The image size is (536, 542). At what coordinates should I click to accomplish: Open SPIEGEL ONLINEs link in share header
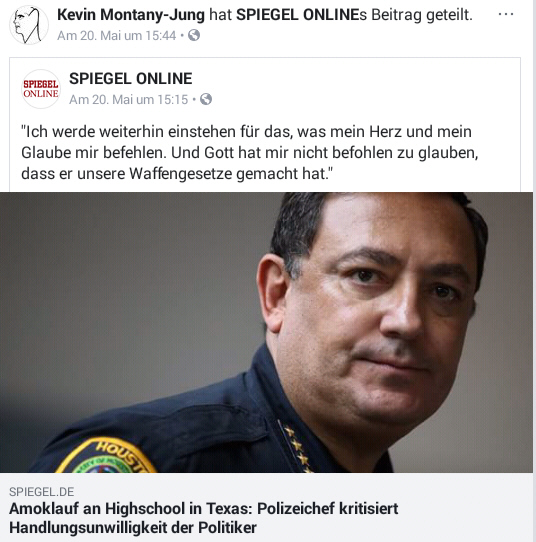tap(301, 15)
